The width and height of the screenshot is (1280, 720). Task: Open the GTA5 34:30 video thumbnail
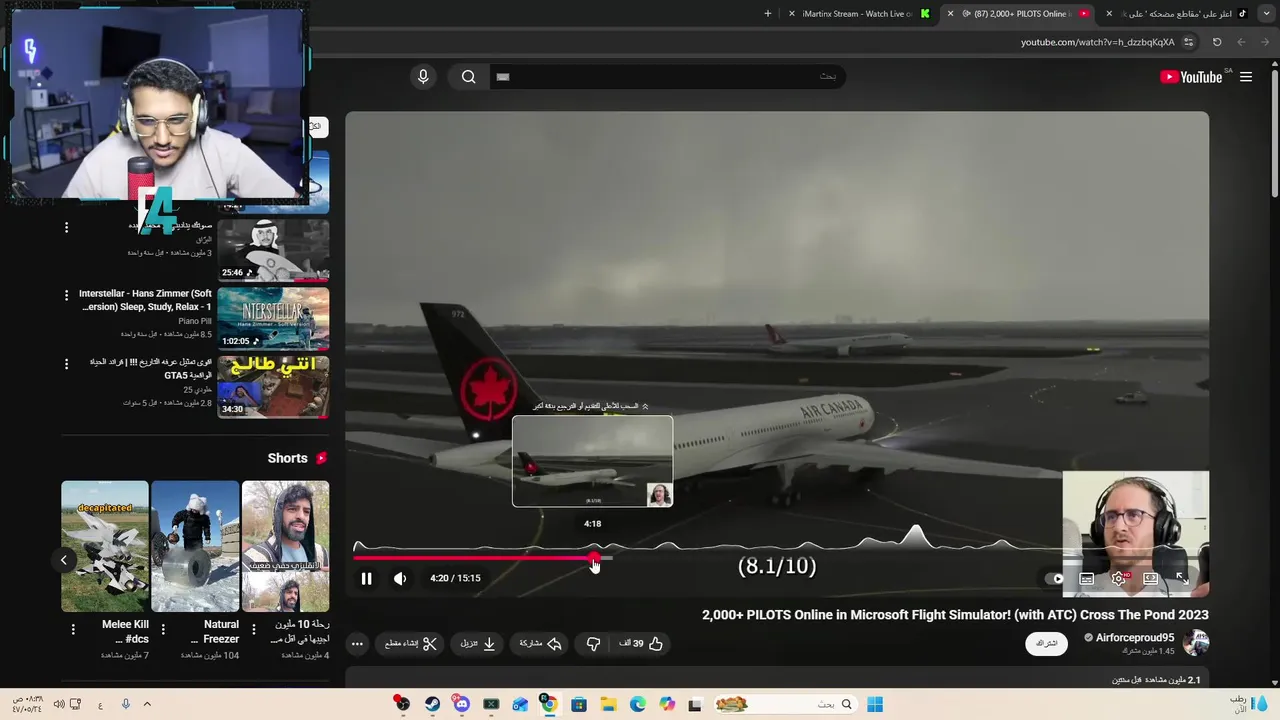click(x=273, y=386)
